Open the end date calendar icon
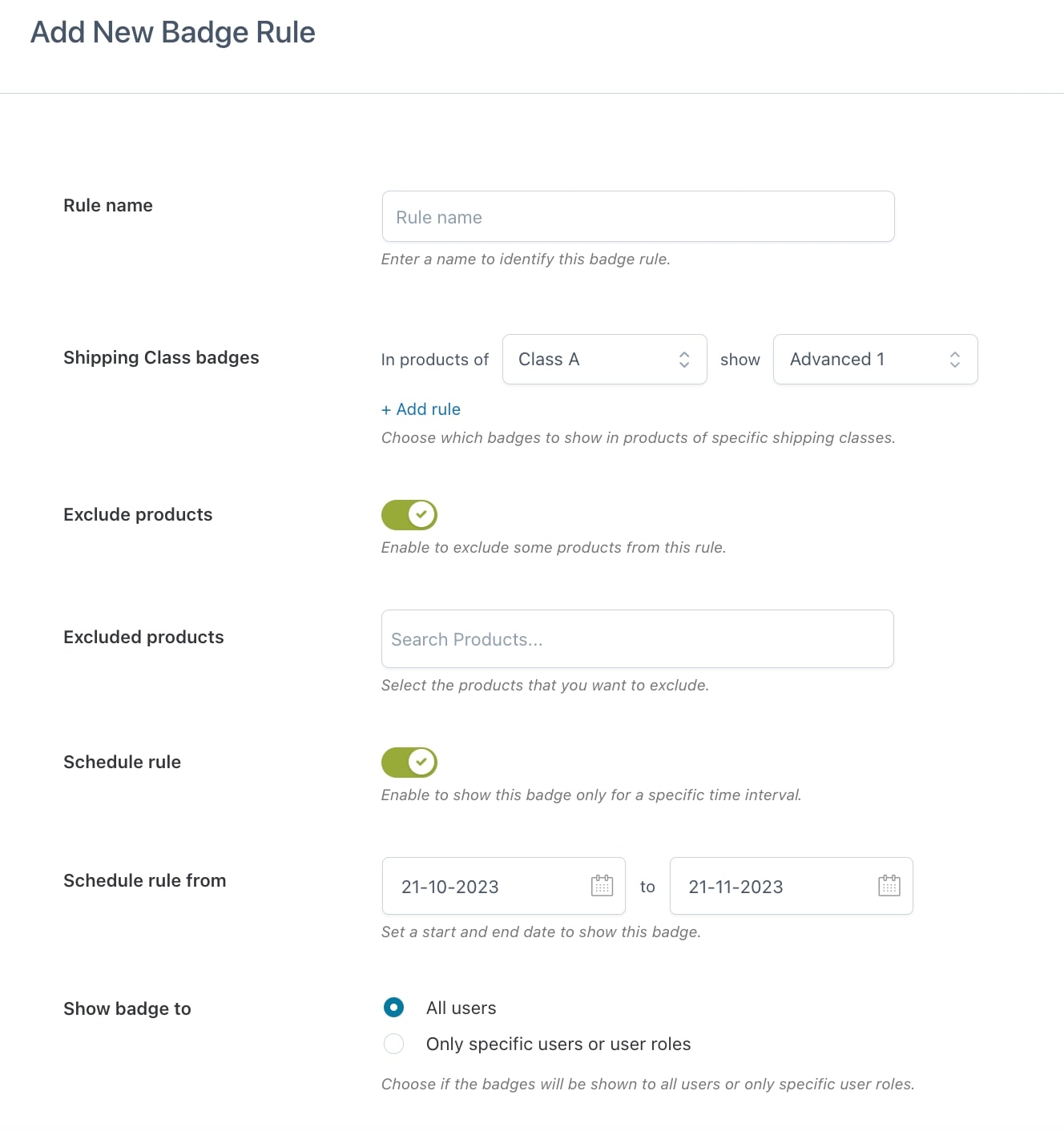The height and width of the screenshot is (1131, 1064). tap(889, 886)
